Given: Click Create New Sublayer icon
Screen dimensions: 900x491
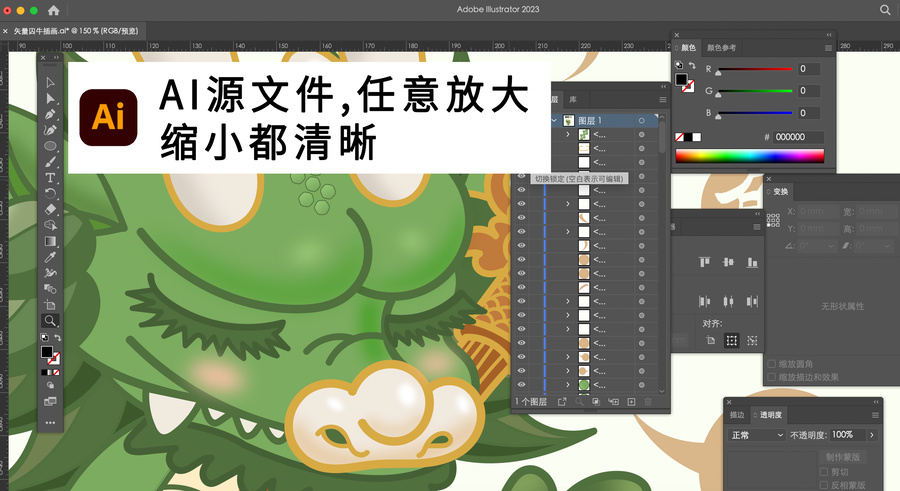Looking at the screenshot, I should pos(614,401).
